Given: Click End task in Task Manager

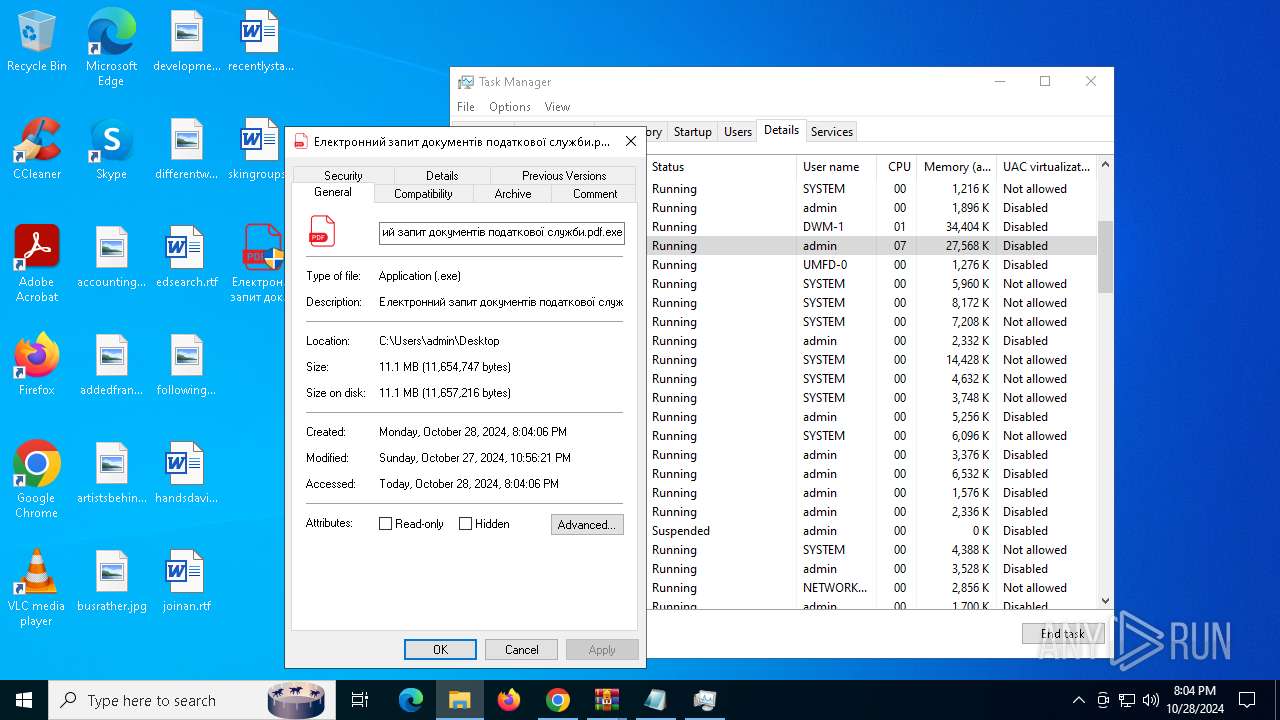Looking at the screenshot, I should click(x=1062, y=633).
